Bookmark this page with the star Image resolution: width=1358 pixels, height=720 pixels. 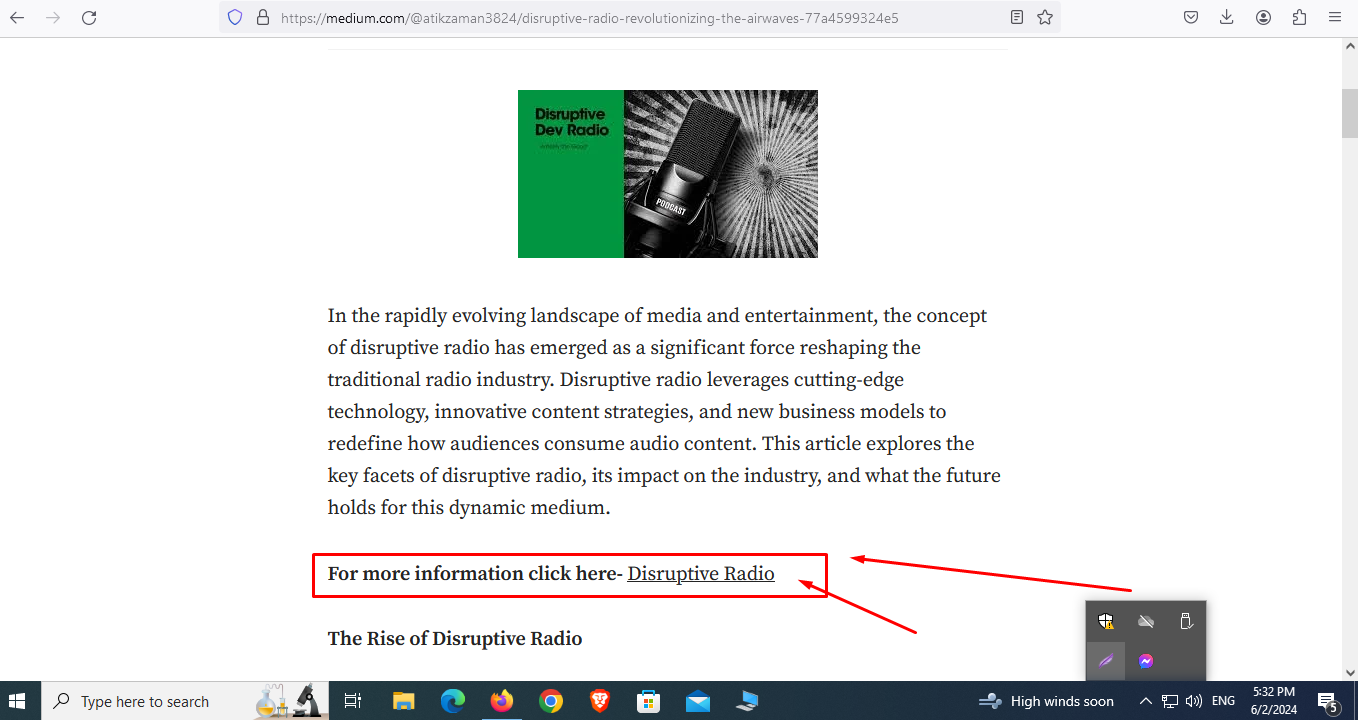click(1045, 17)
